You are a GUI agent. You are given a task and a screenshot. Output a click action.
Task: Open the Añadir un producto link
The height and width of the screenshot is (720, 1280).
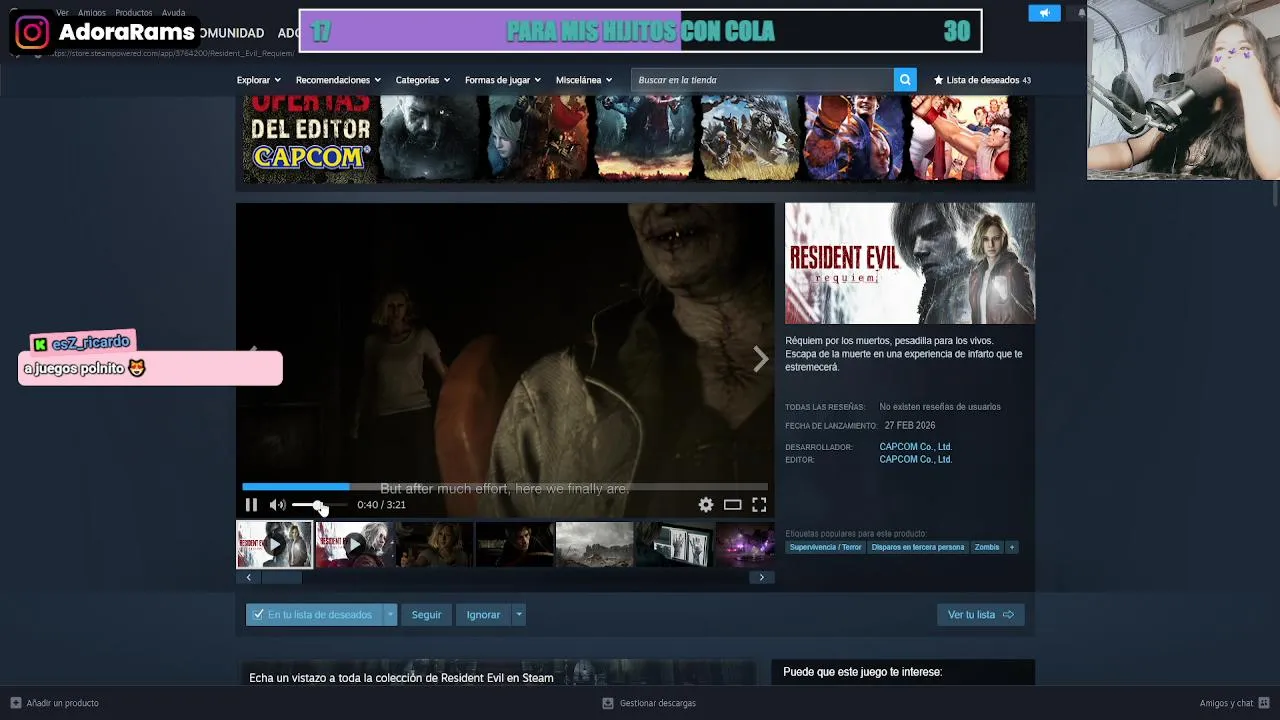coord(54,703)
